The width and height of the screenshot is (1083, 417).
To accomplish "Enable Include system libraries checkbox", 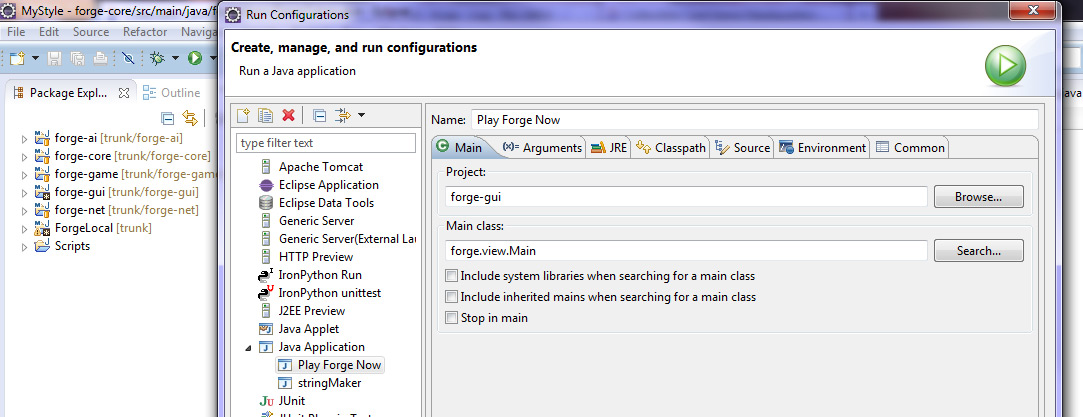I will 452,275.
